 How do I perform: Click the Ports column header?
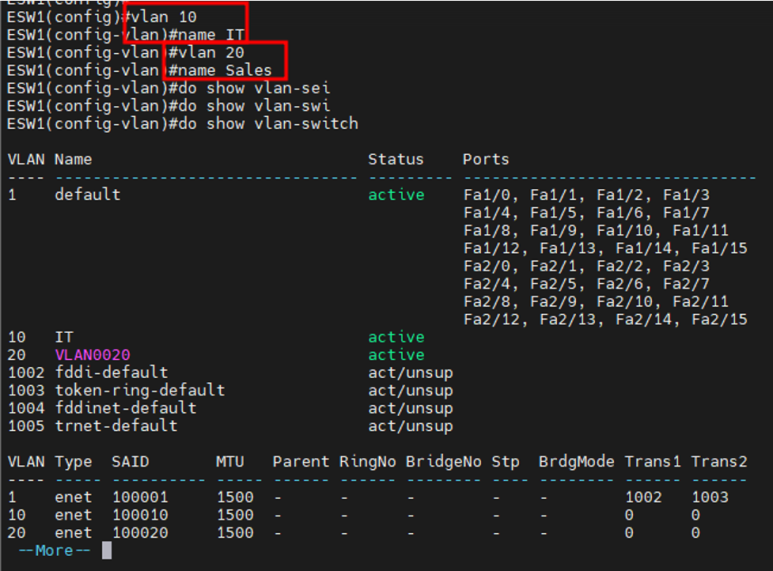(x=485, y=159)
